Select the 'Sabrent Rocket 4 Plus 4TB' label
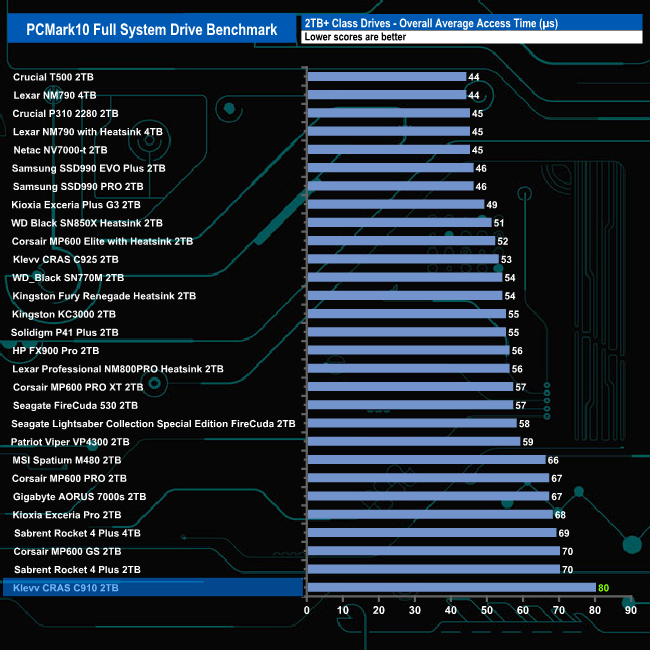This screenshot has height=650, width=650. point(78,533)
